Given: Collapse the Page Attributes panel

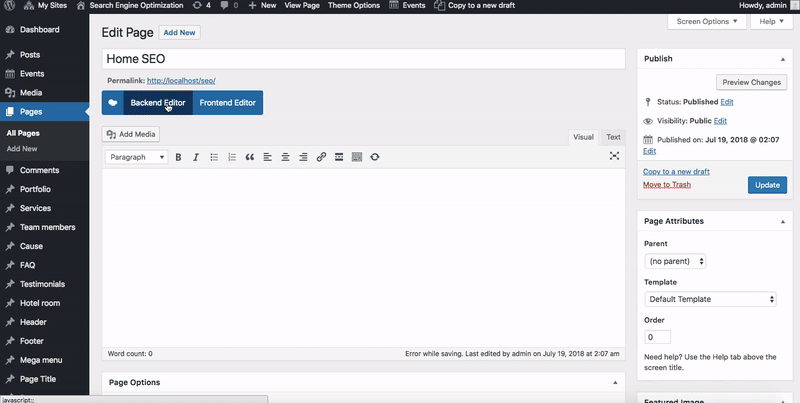Looking at the screenshot, I should pyautogui.click(x=783, y=221).
